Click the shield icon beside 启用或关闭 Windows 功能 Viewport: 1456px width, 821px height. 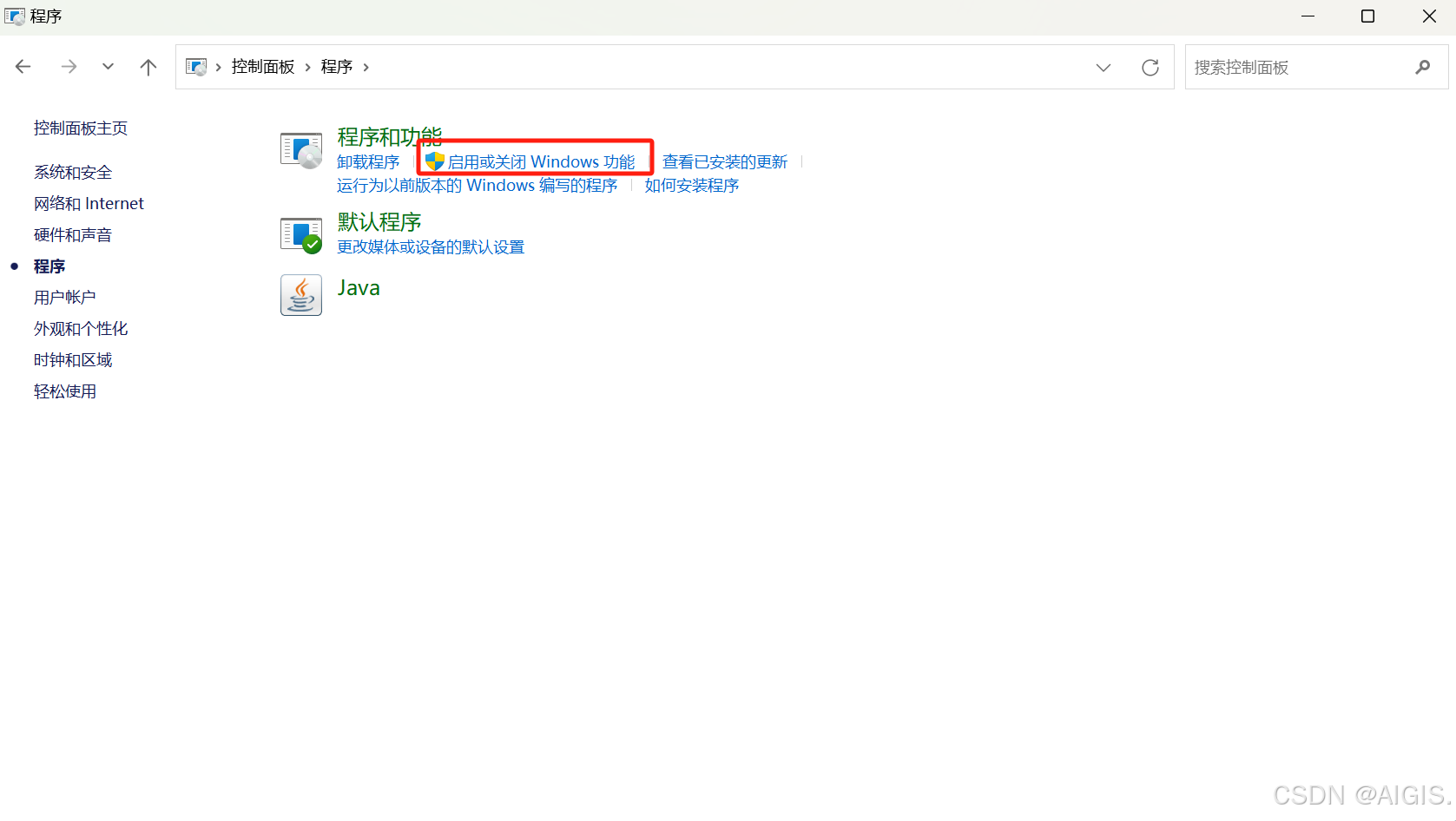click(x=435, y=161)
